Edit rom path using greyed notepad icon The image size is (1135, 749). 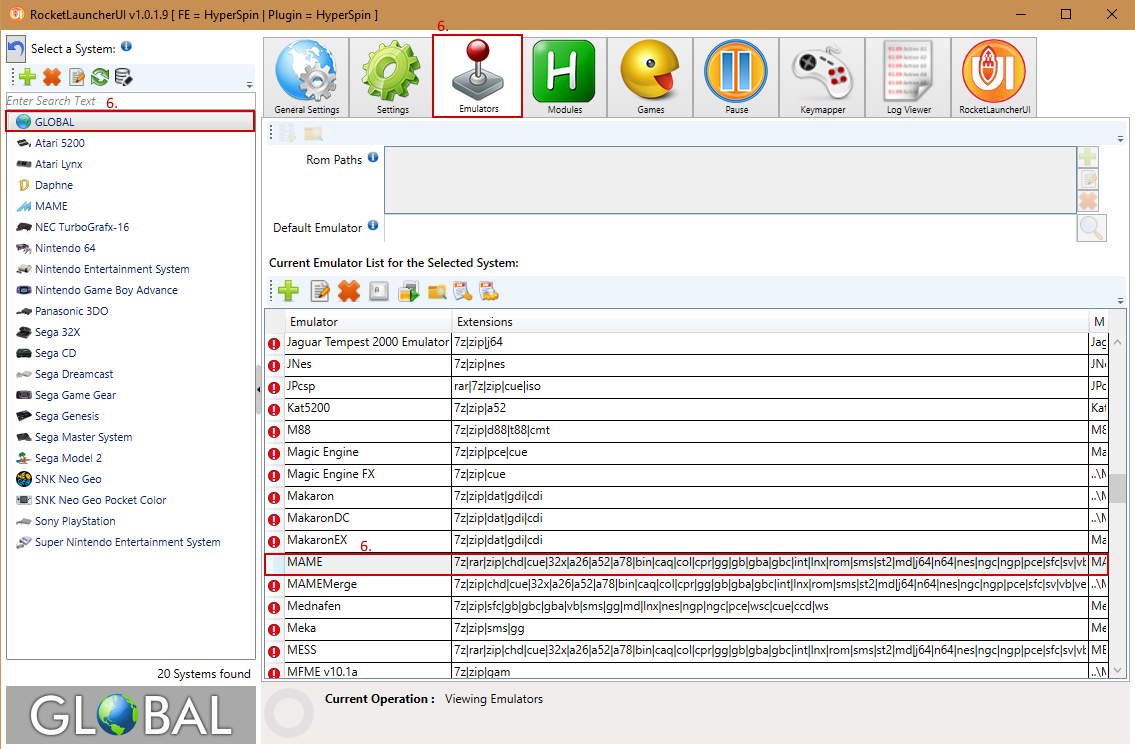point(1088,179)
